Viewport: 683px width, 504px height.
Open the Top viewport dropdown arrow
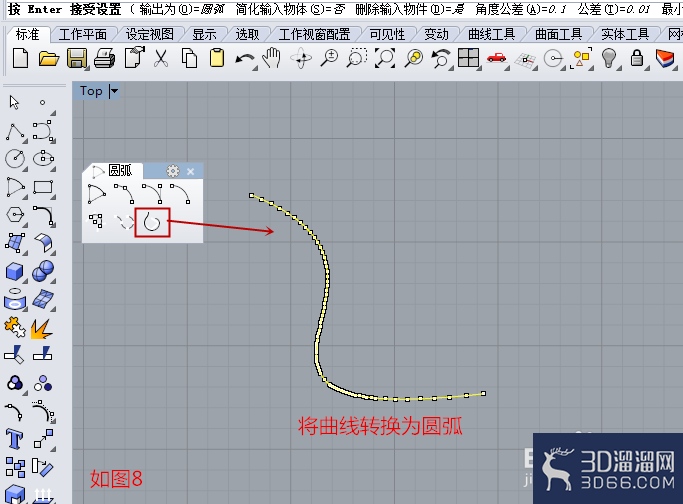(114, 91)
